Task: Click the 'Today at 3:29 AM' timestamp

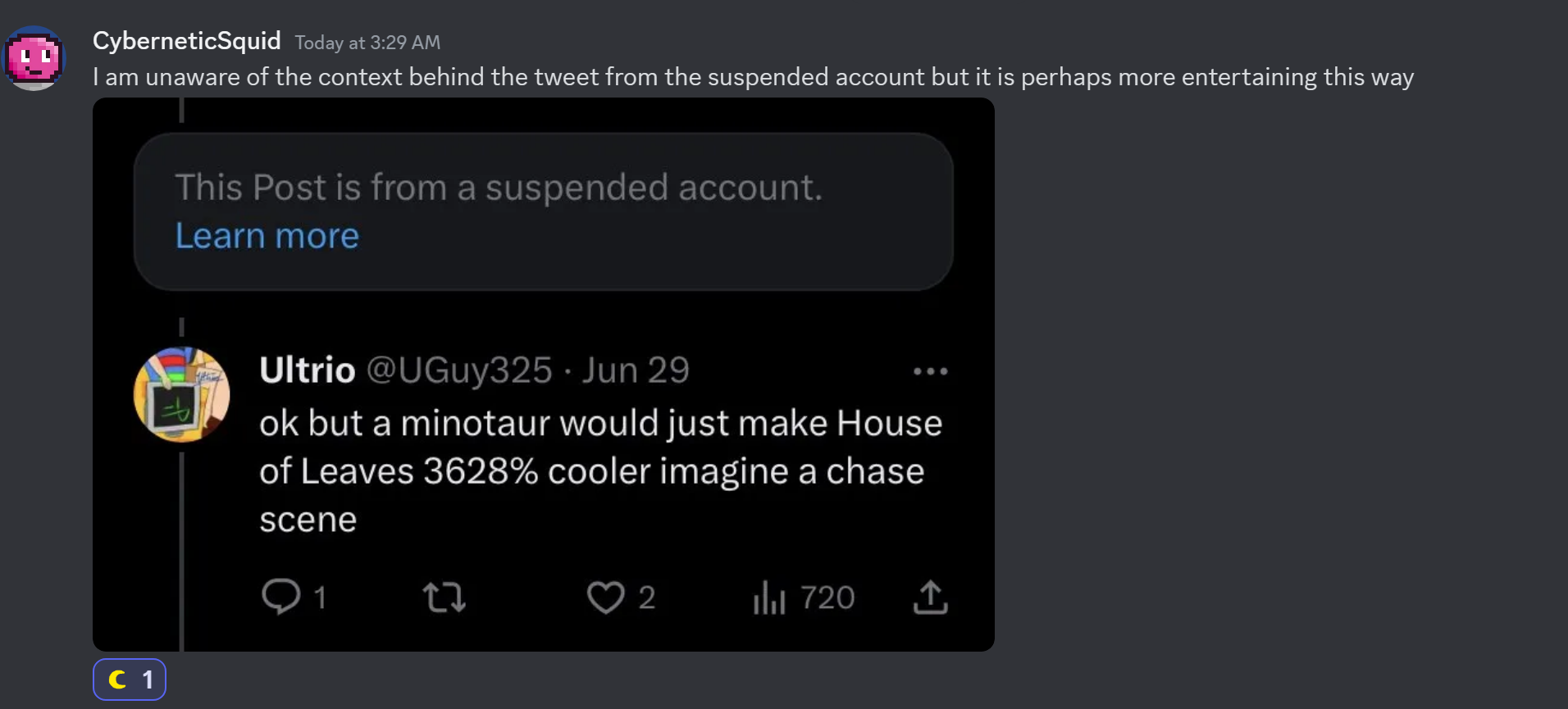Action: 367,43
